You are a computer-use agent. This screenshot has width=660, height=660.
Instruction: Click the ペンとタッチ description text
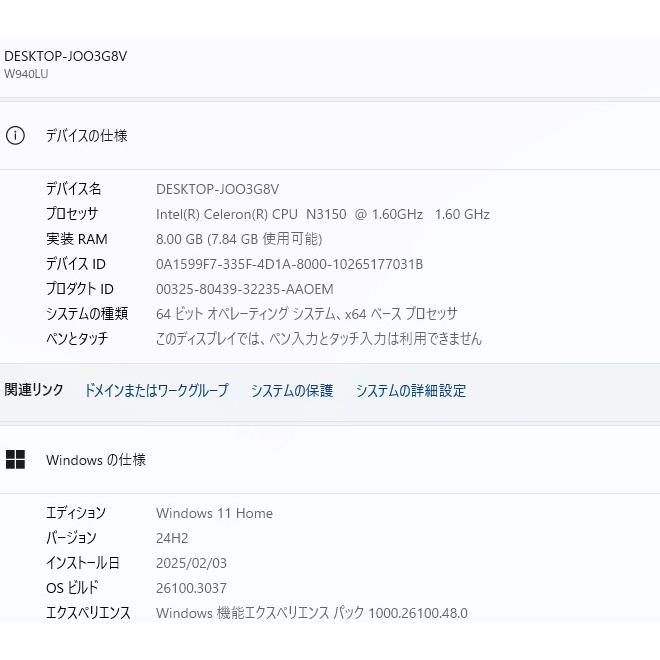[318, 339]
